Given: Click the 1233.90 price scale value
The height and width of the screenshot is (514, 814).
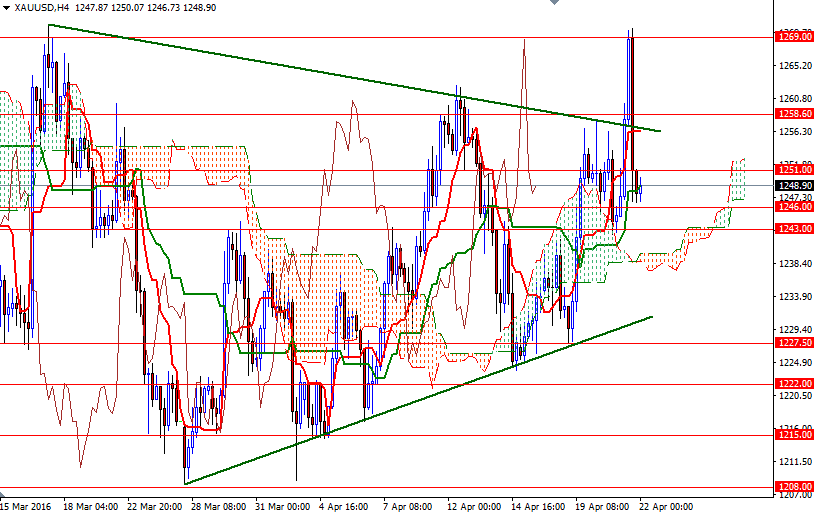Looking at the screenshot, I should 795,296.
